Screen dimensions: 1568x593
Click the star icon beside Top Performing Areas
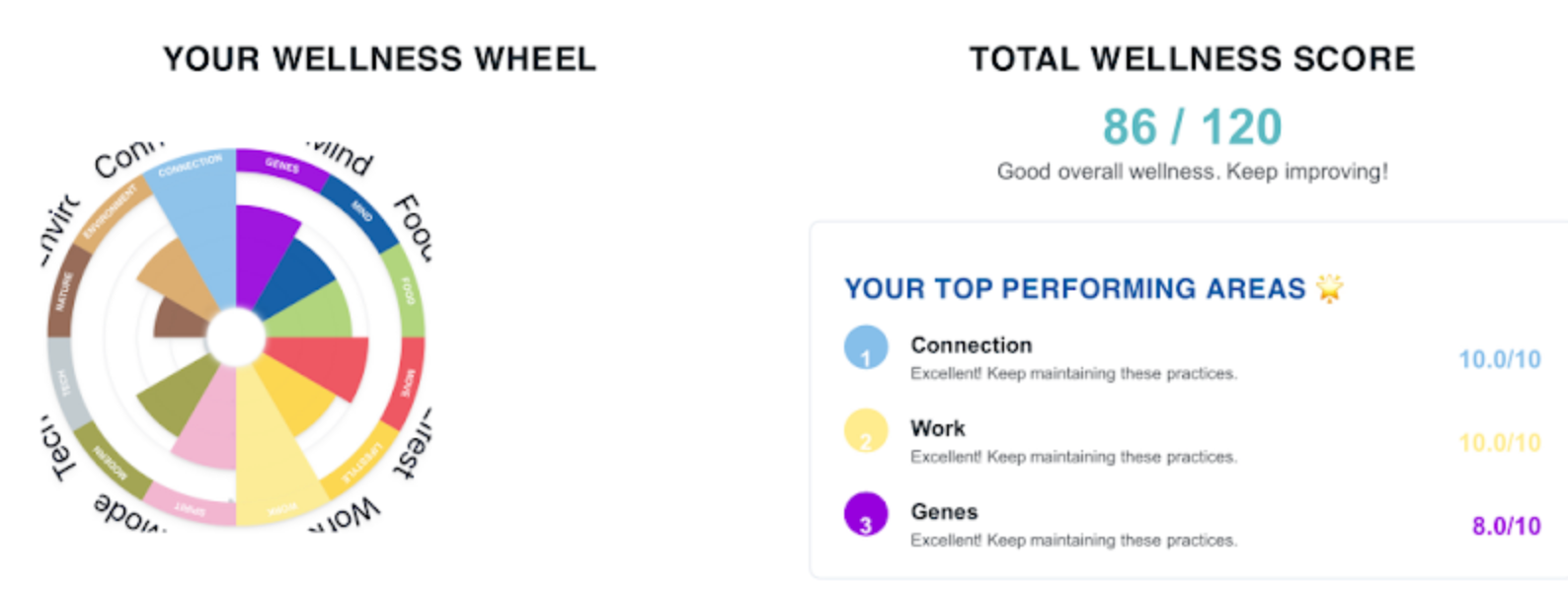point(1330,288)
